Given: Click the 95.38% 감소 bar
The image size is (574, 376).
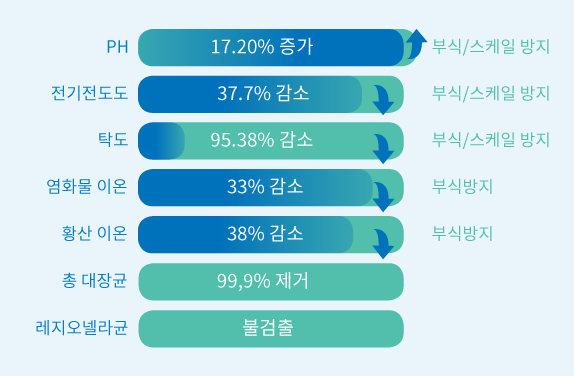Looking at the screenshot, I should point(271,141).
